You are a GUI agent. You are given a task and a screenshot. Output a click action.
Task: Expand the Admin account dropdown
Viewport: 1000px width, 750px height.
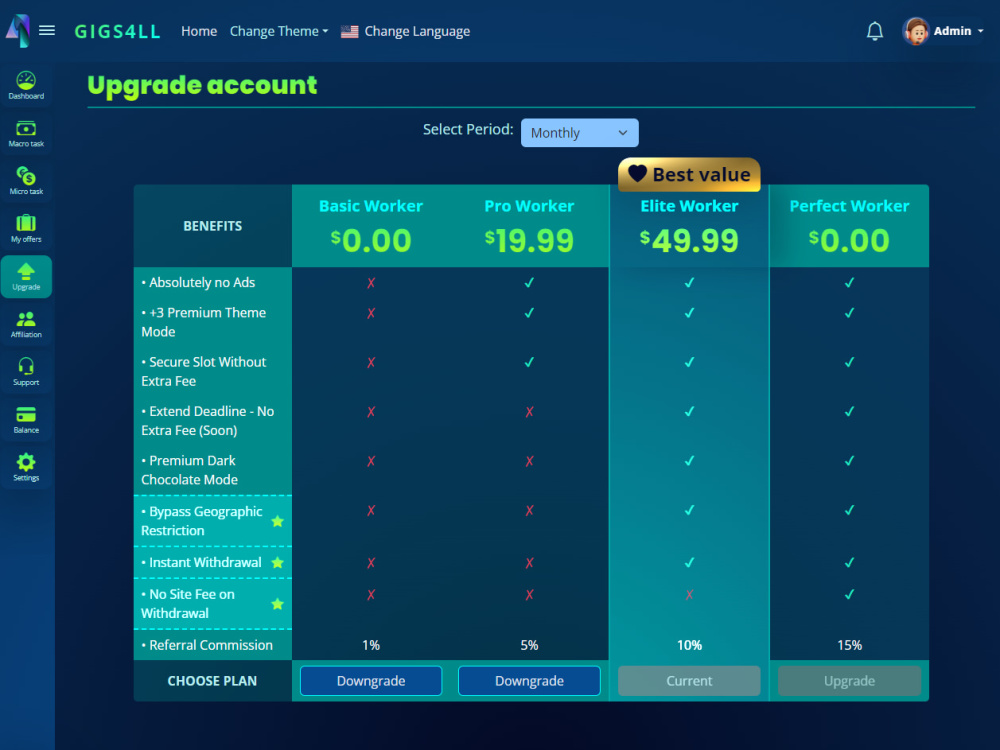pos(959,31)
